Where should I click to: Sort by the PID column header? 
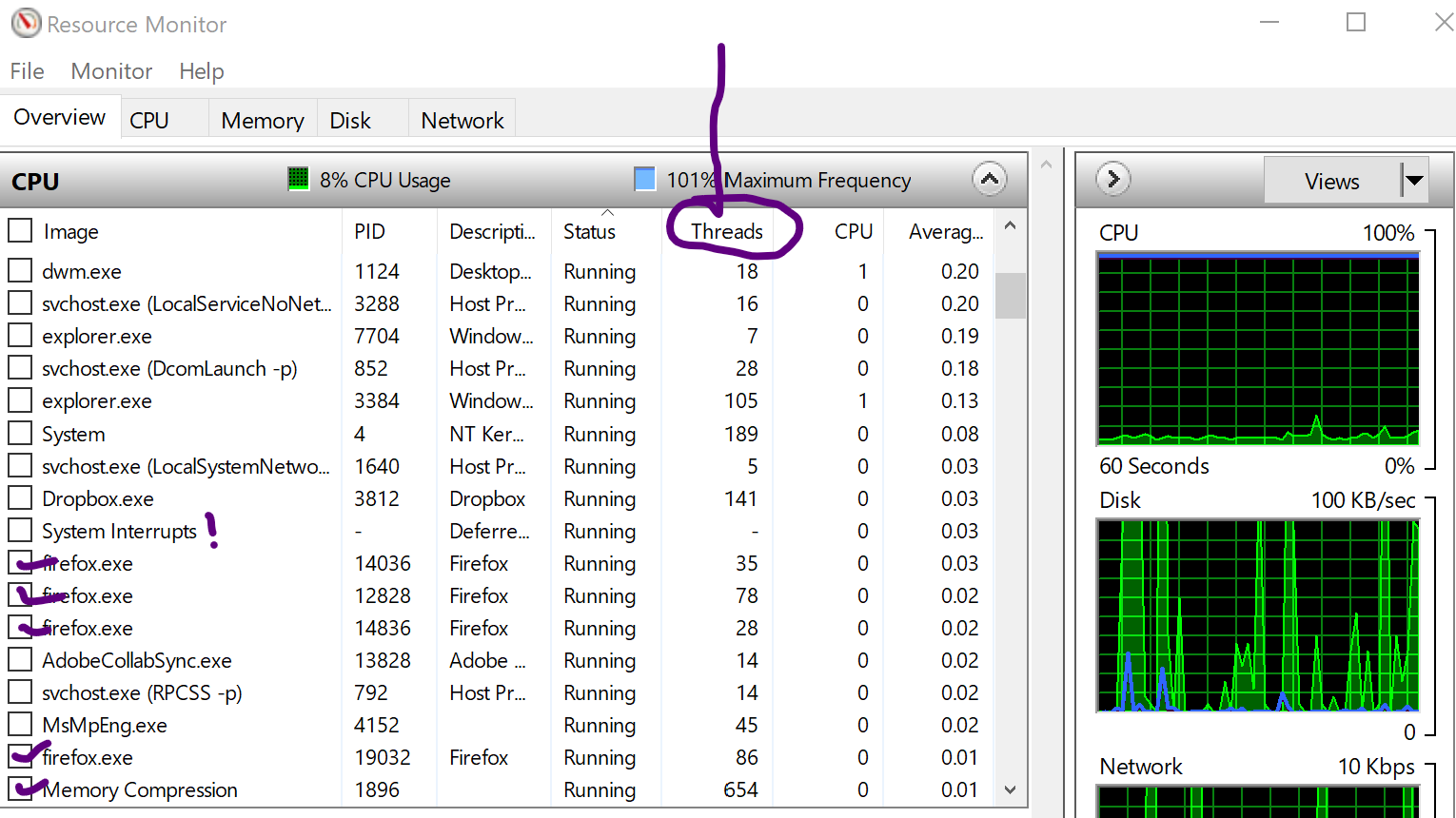[x=370, y=232]
